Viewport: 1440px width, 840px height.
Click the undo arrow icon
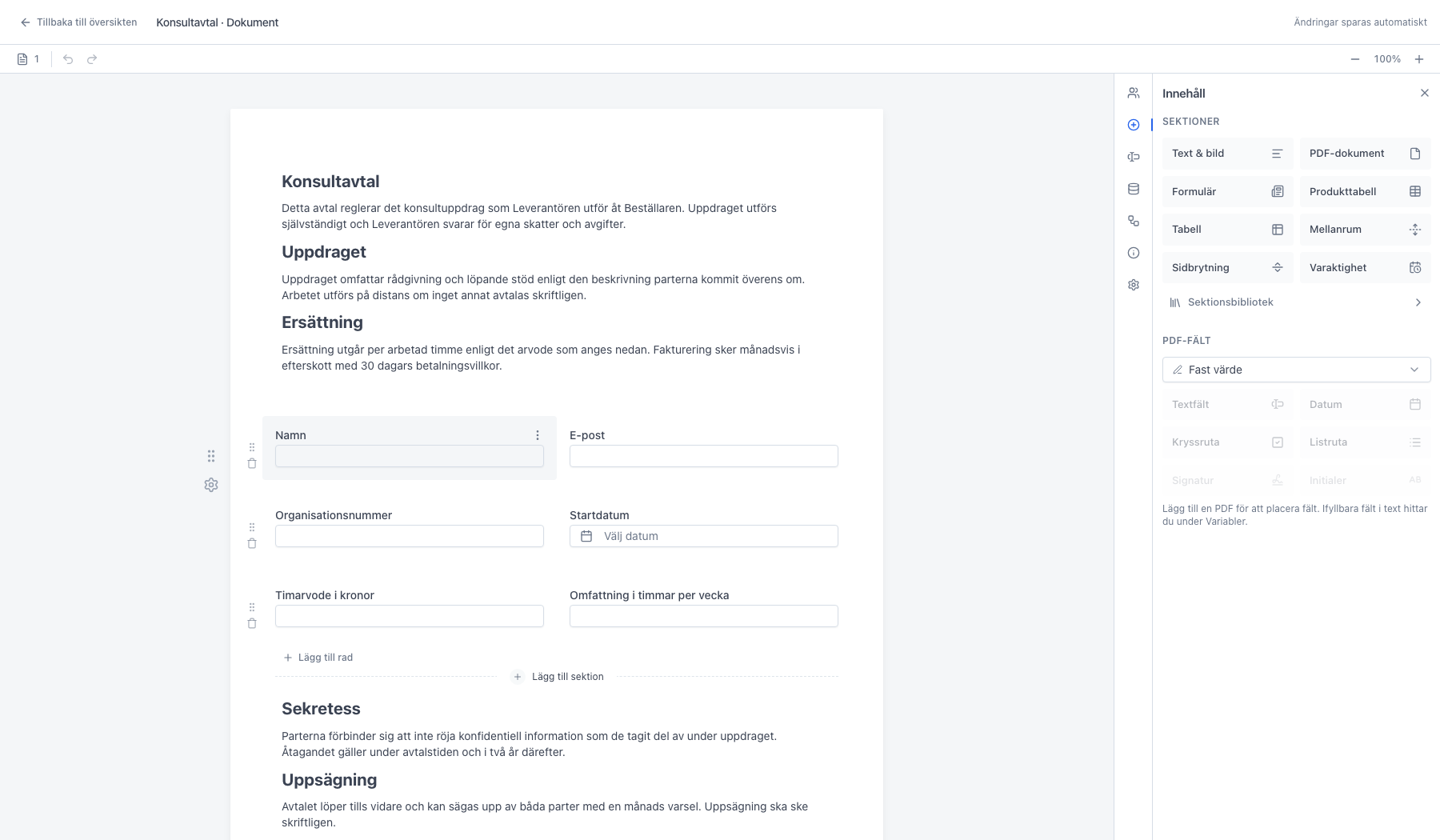tap(68, 59)
